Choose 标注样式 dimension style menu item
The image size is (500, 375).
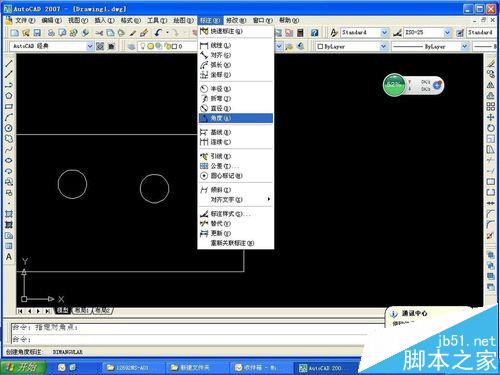pos(236,214)
